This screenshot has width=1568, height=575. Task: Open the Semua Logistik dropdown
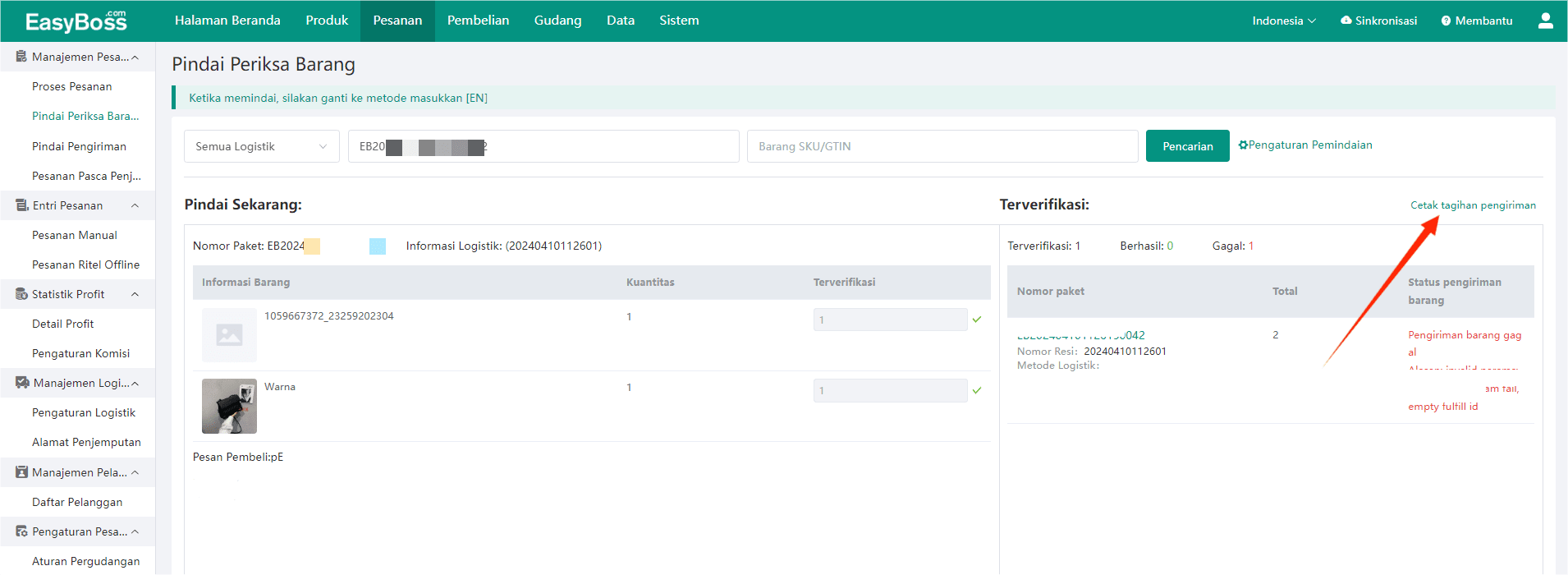261,146
